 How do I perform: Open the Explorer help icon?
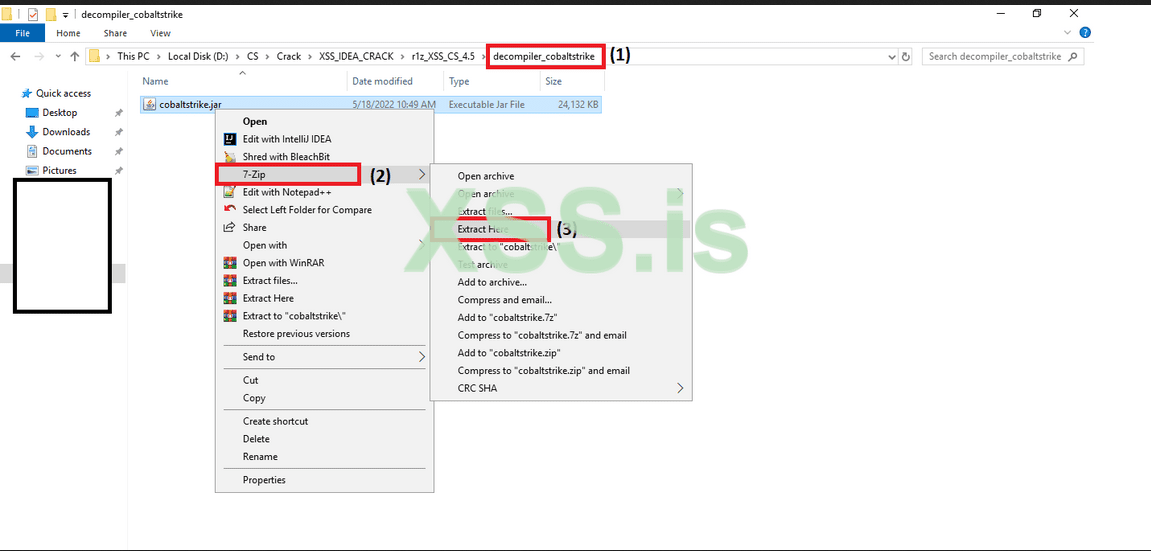pyautogui.click(x=1086, y=33)
